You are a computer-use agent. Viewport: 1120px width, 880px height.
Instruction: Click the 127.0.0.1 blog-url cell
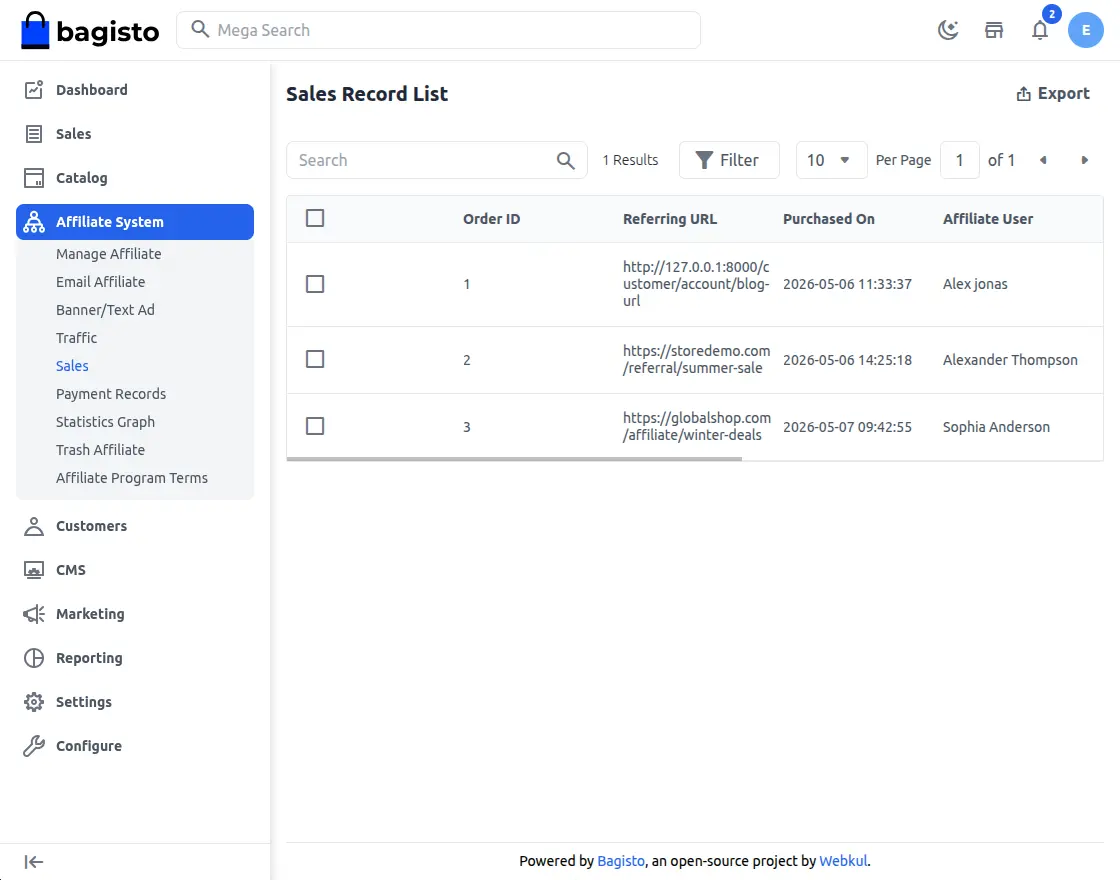(x=696, y=284)
